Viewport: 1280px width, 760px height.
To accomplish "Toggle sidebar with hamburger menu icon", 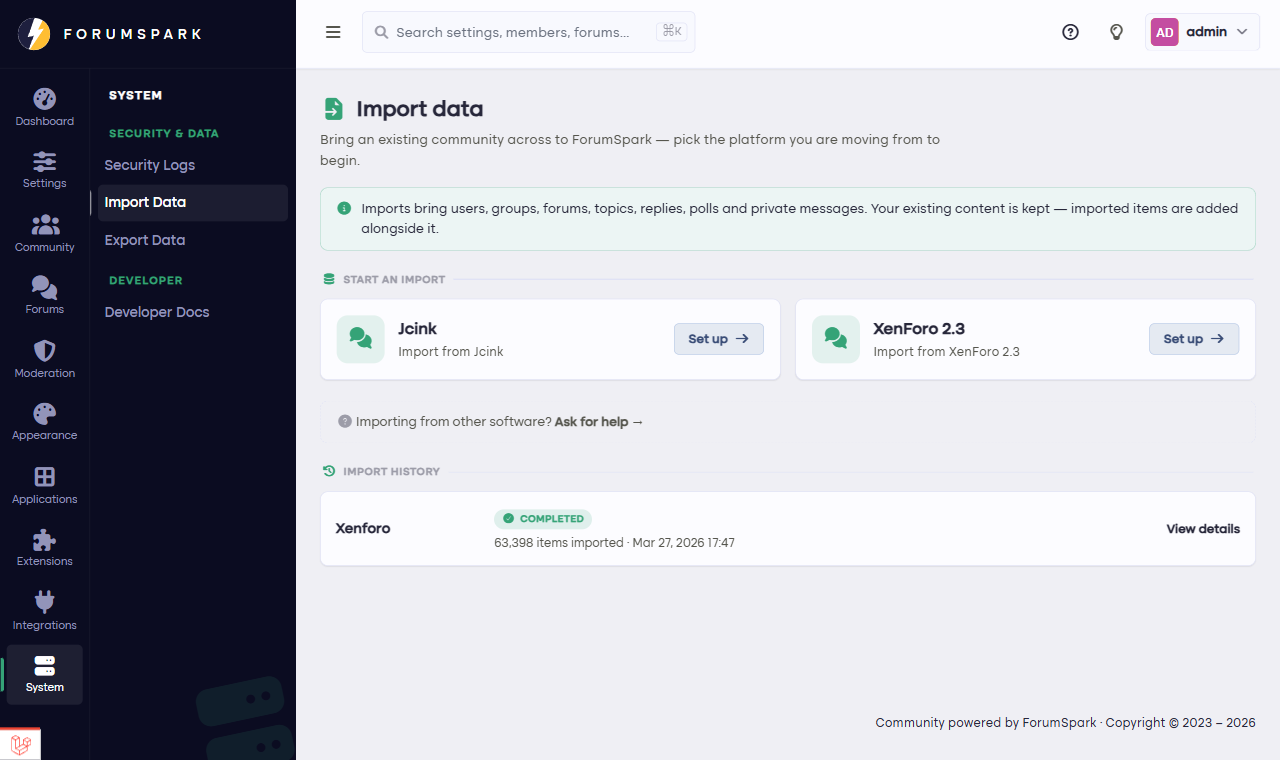I will pyautogui.click(x=333, y=32).
